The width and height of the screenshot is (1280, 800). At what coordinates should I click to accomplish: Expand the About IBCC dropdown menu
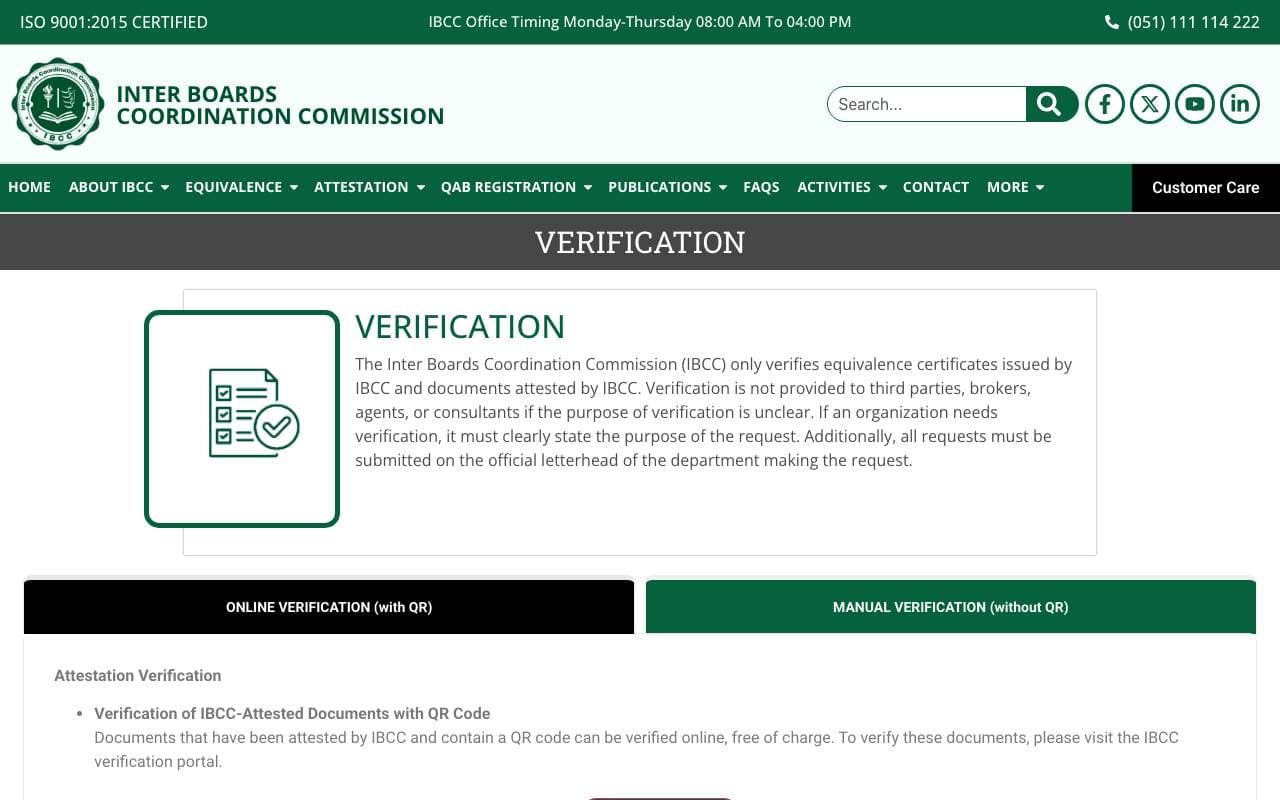pos(119,187)
